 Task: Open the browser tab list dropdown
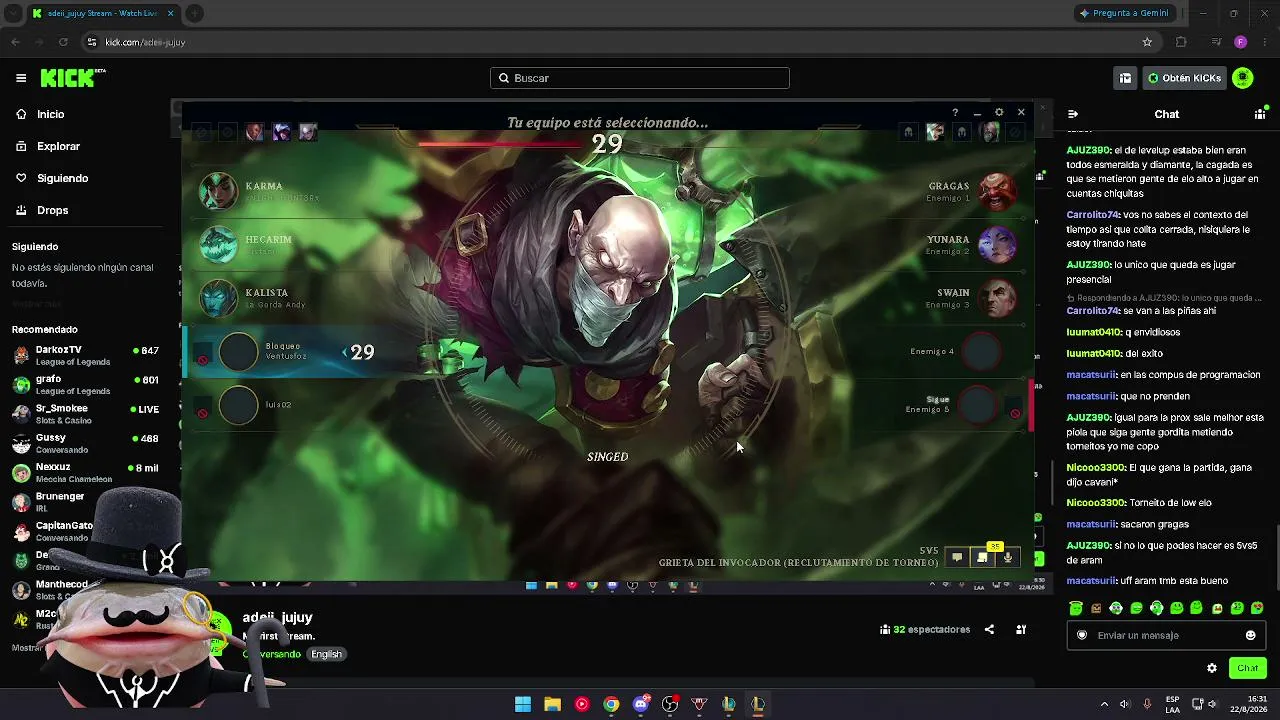coord(14,13)
